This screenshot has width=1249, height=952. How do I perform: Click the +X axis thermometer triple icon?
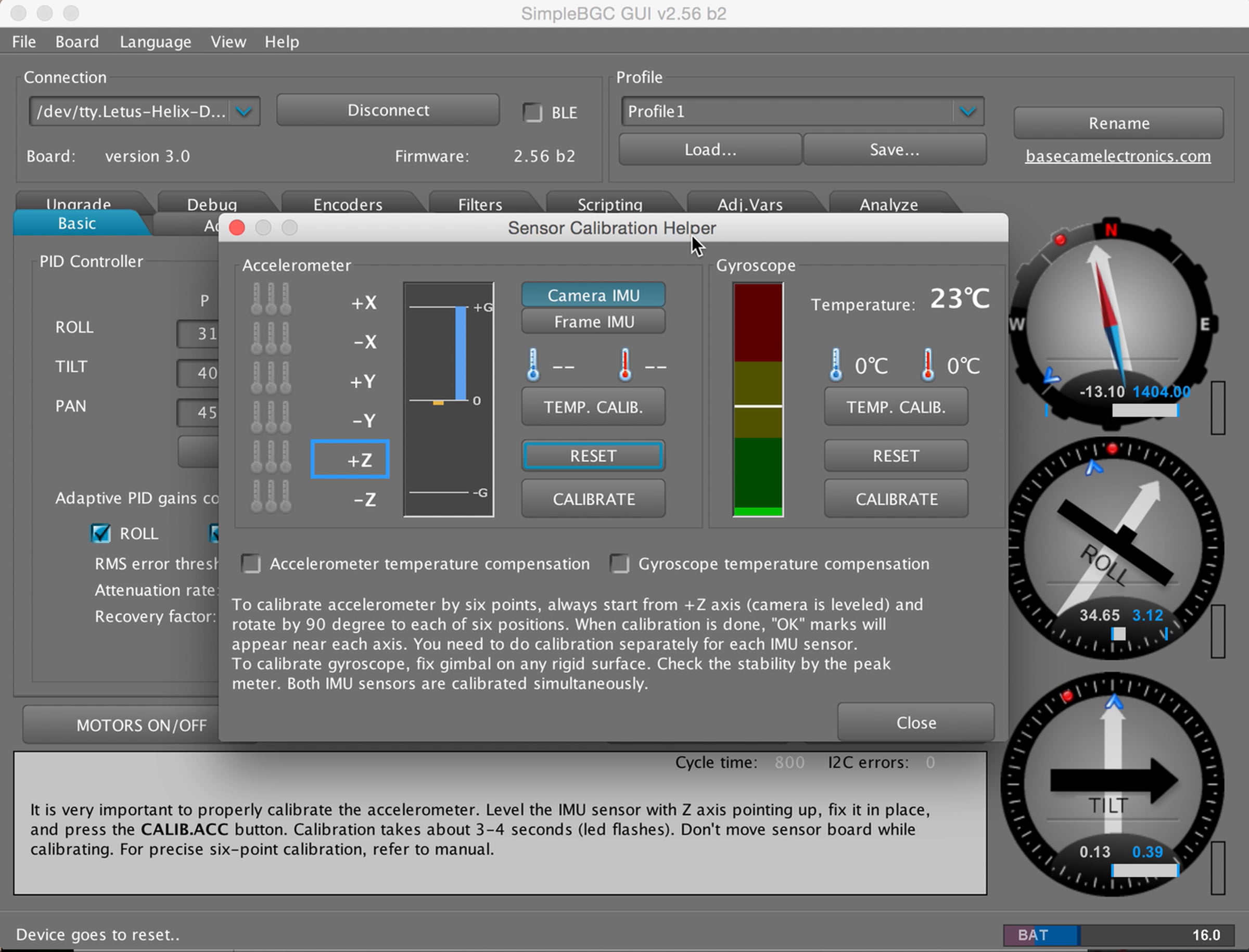coord(271,299)
